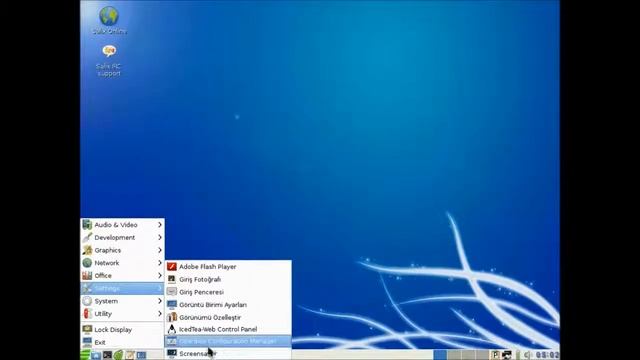The image size is (640, 360).
Task: Open Adobe Flash Player settings
Action: 228,267
